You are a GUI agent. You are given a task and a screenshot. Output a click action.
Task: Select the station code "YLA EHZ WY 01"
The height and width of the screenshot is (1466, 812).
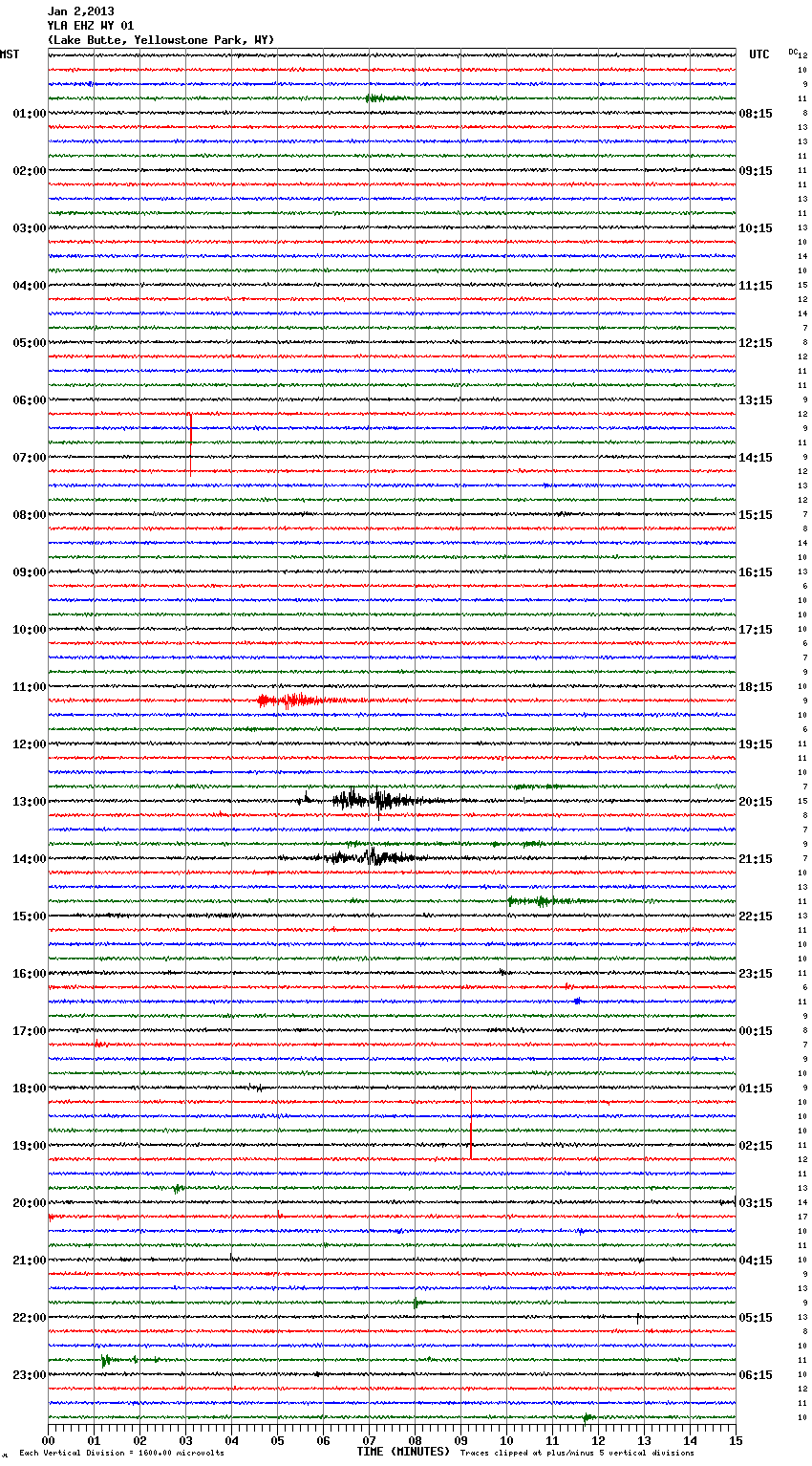(x=91, y=26)
